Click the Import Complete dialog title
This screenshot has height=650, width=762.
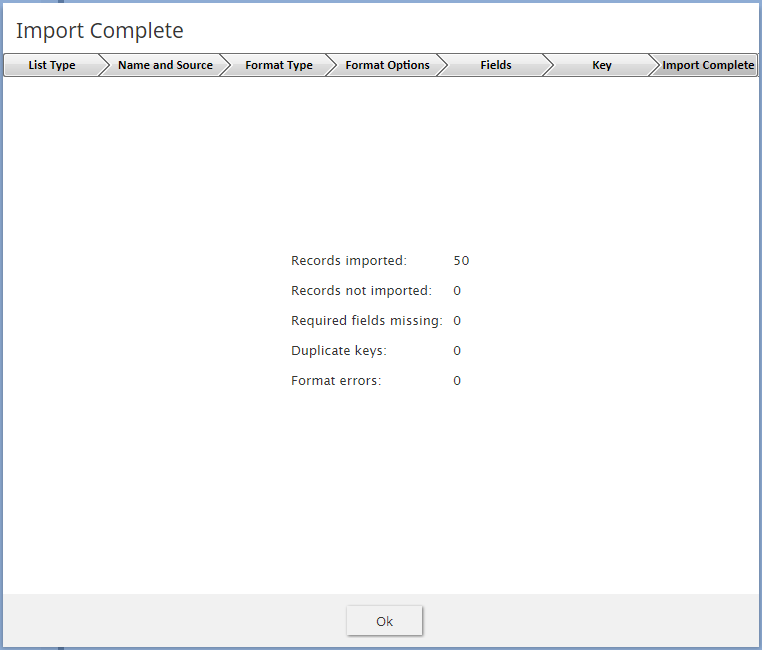click(100, 31)
